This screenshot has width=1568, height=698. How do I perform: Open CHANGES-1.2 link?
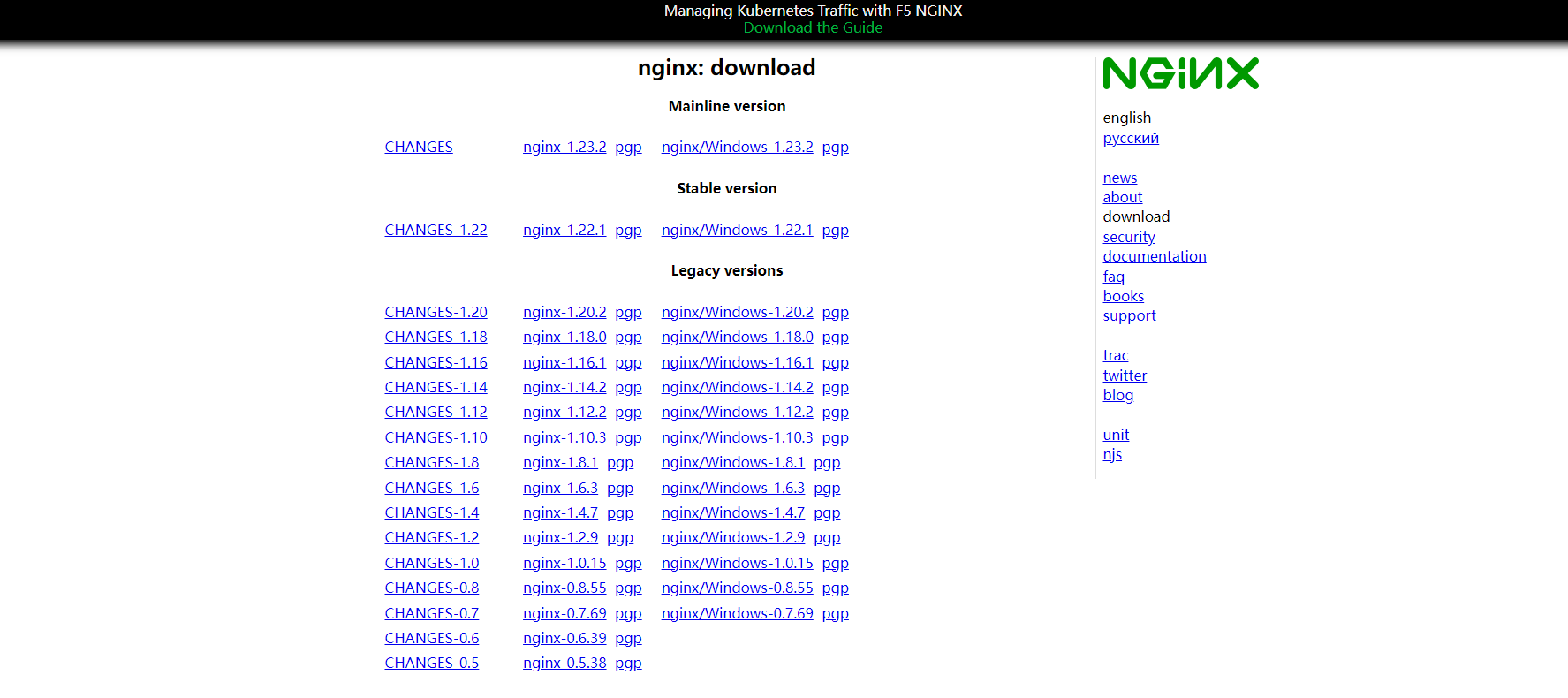[432, 537]
